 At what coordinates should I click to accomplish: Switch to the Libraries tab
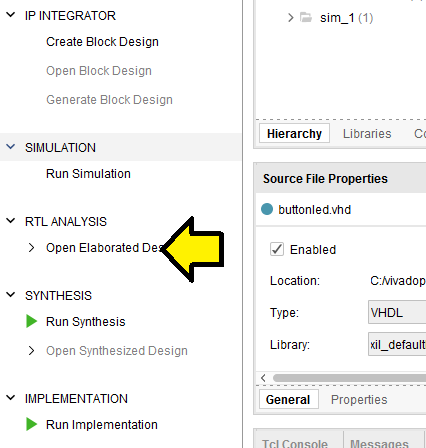pos(367,134)
